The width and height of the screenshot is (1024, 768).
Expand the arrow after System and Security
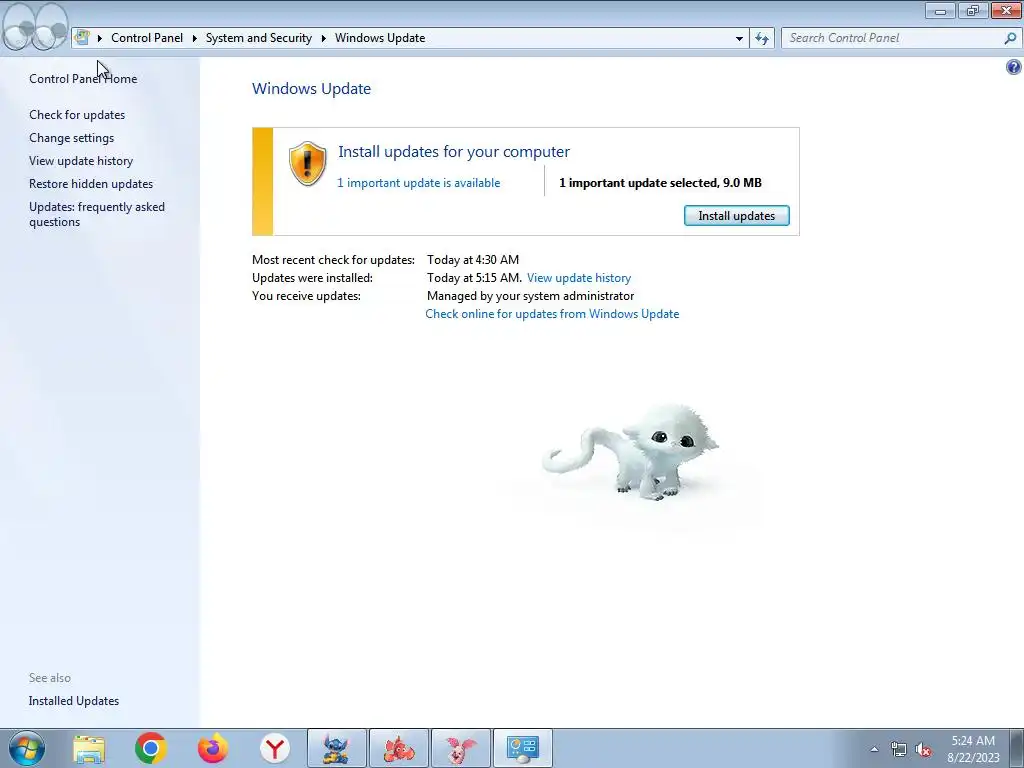[323, 38]
